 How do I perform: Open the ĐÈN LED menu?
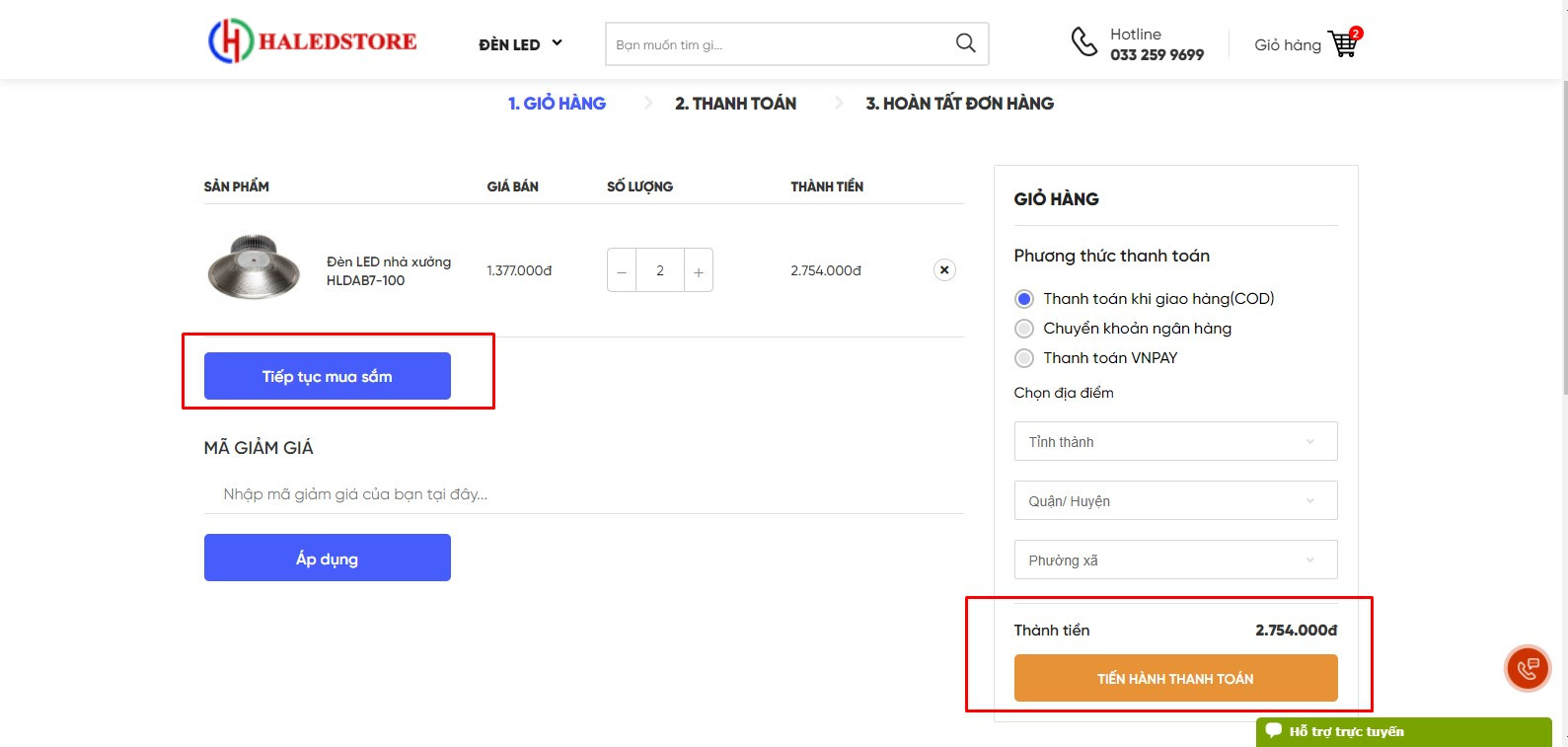point(520,44)
